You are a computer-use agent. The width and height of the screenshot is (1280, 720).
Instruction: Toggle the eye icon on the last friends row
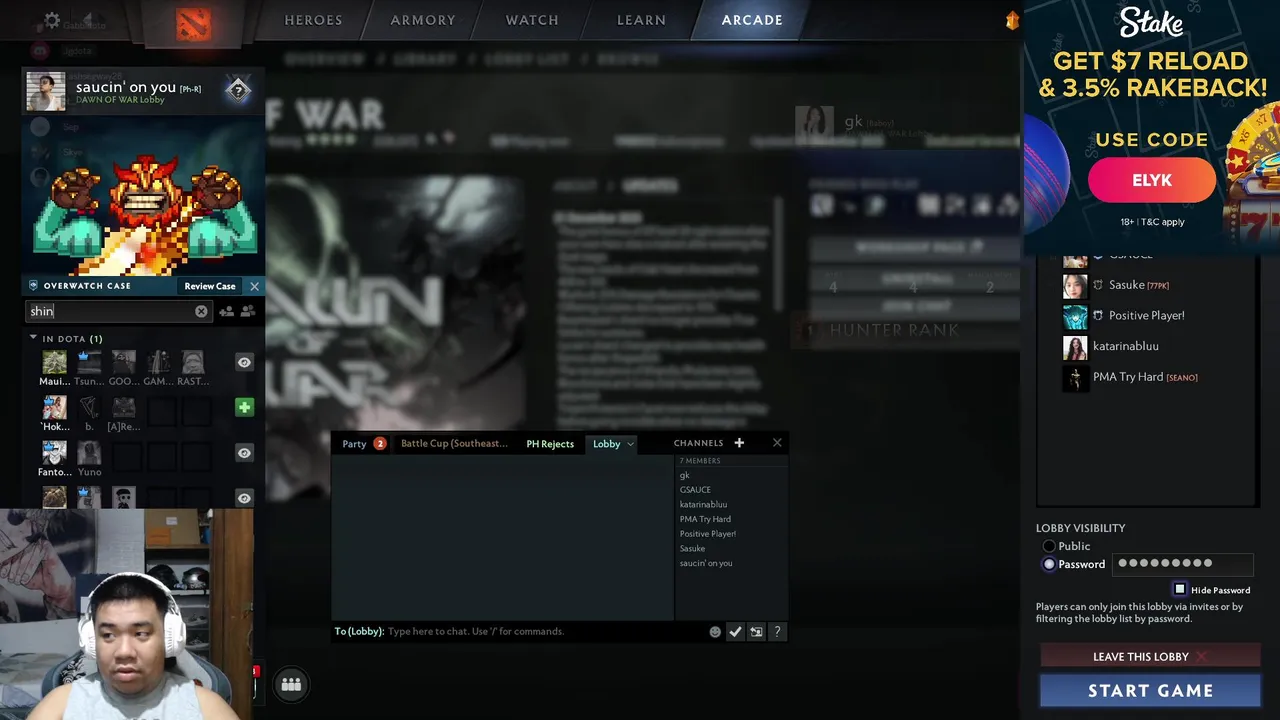click(x=244, y=498)
